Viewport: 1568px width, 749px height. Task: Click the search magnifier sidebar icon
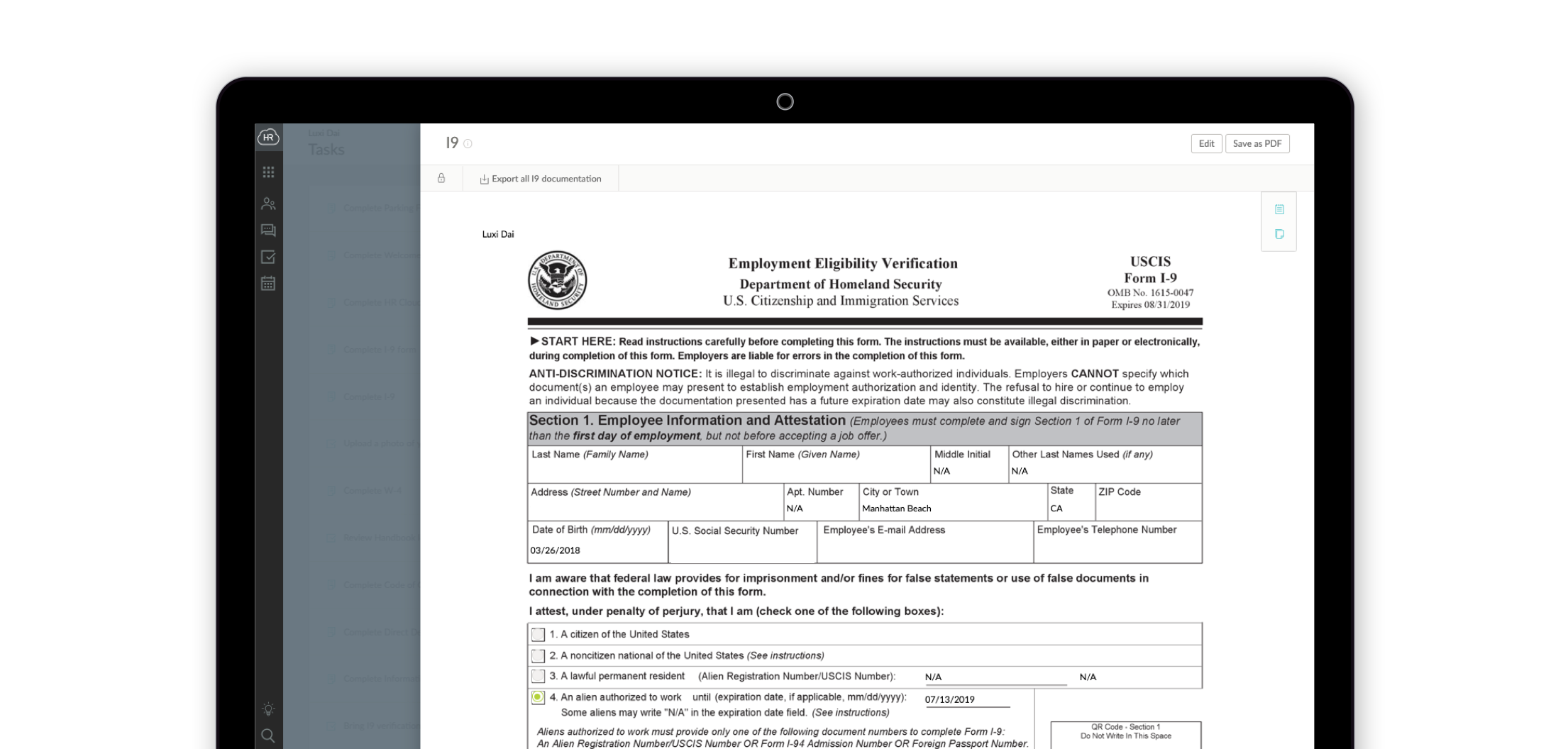click(268, 736)
